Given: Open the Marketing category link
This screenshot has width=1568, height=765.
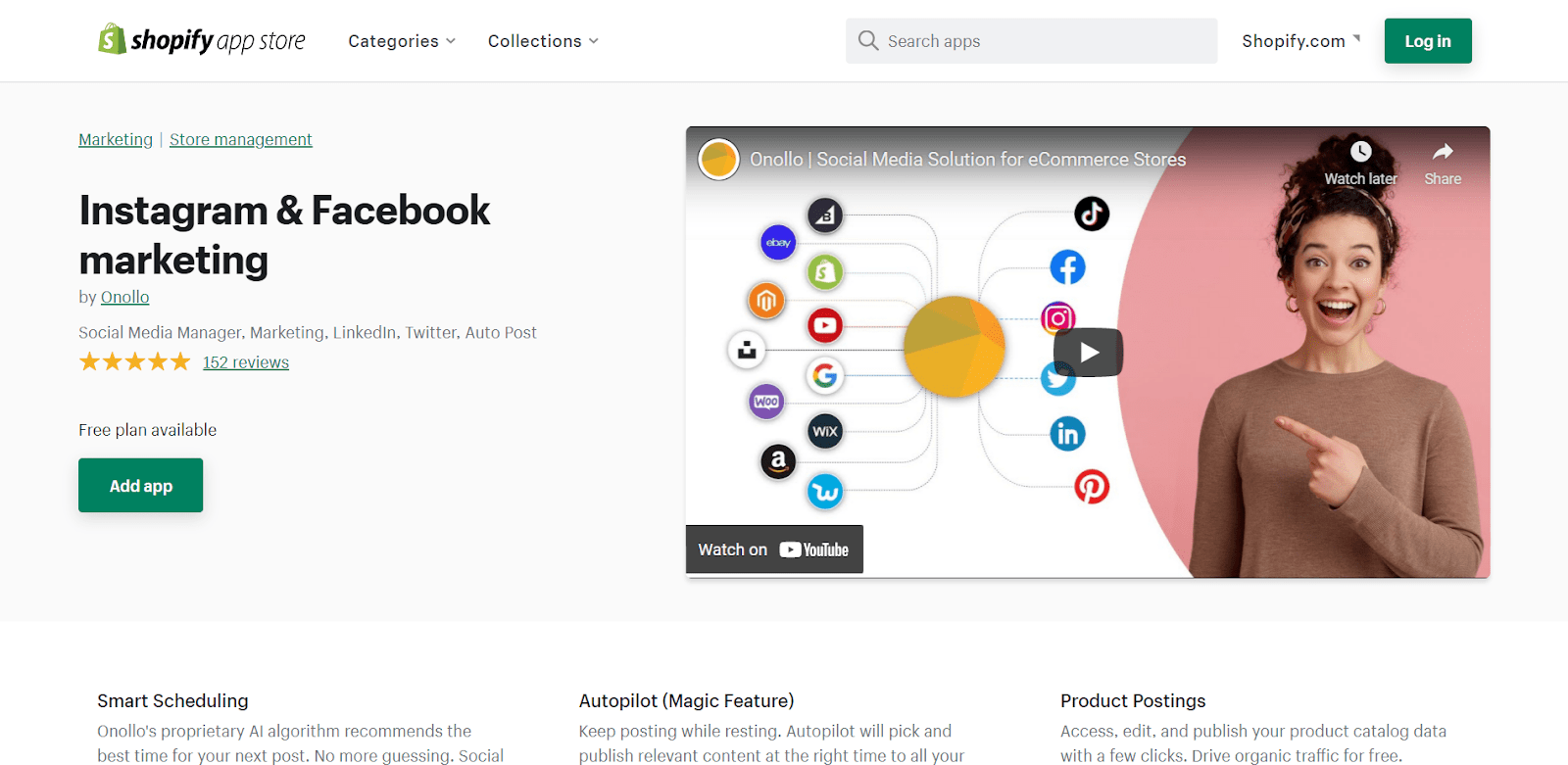Looking at the screenshot, I should (116, 139).
